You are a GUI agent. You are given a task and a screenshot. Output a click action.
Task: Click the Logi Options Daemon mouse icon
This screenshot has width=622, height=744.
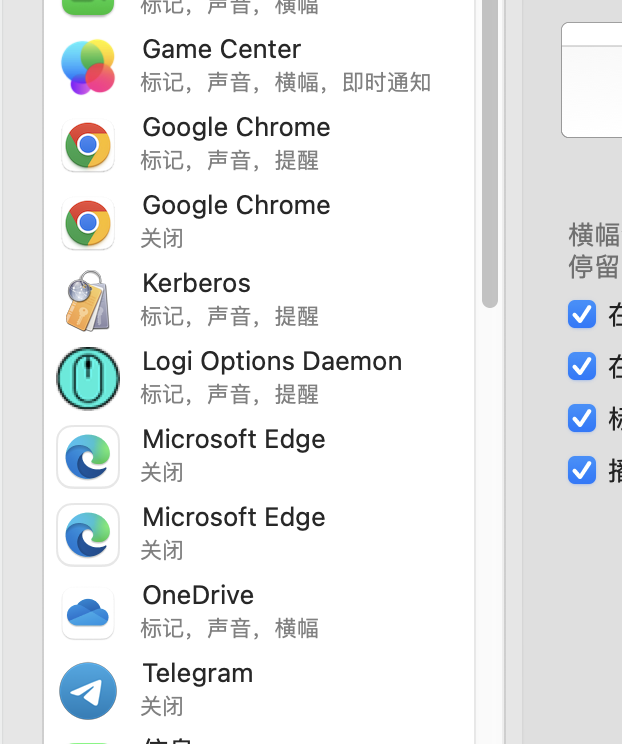click(x=88, y=379)
